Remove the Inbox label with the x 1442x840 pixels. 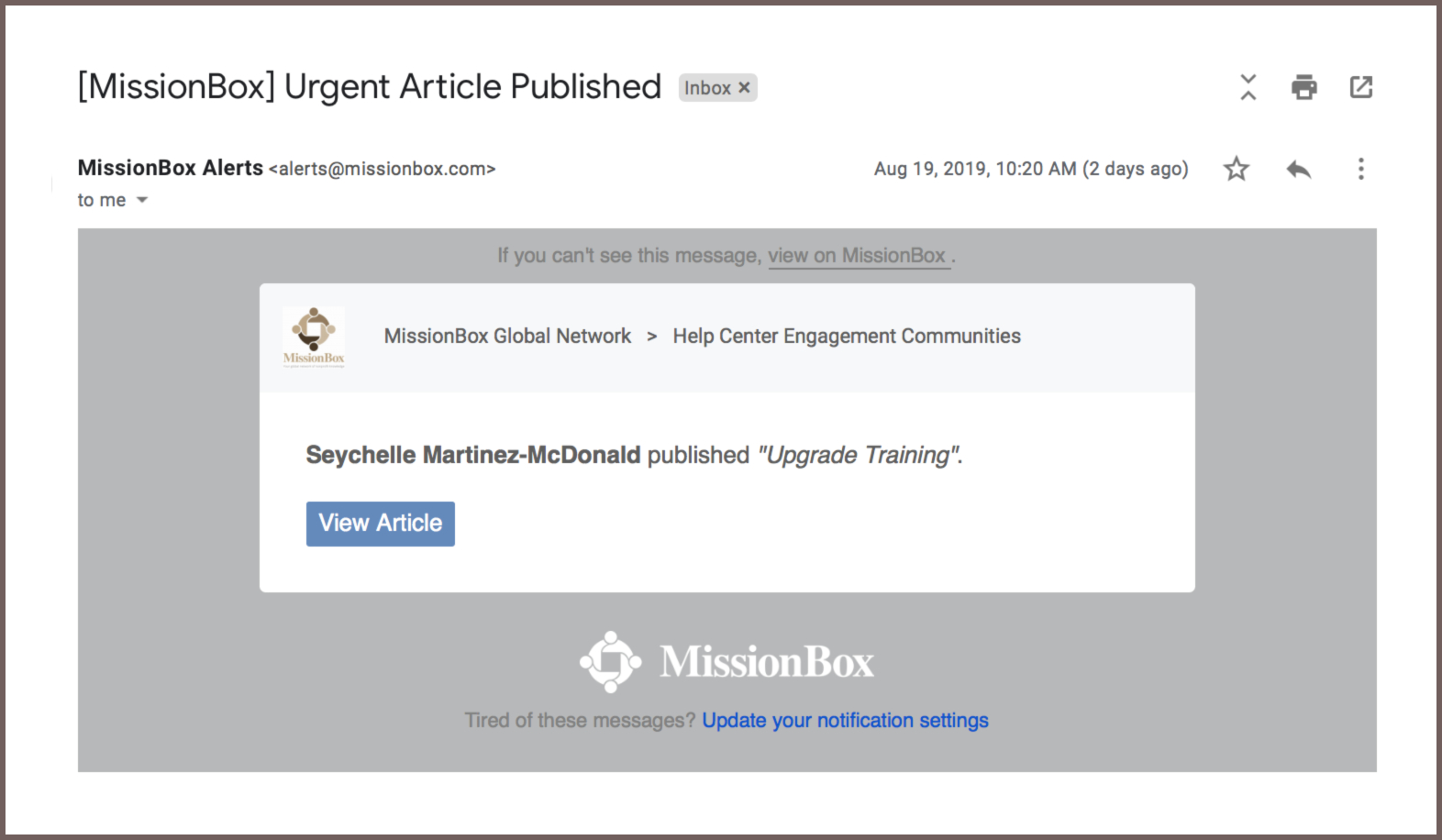coord(745,88)
